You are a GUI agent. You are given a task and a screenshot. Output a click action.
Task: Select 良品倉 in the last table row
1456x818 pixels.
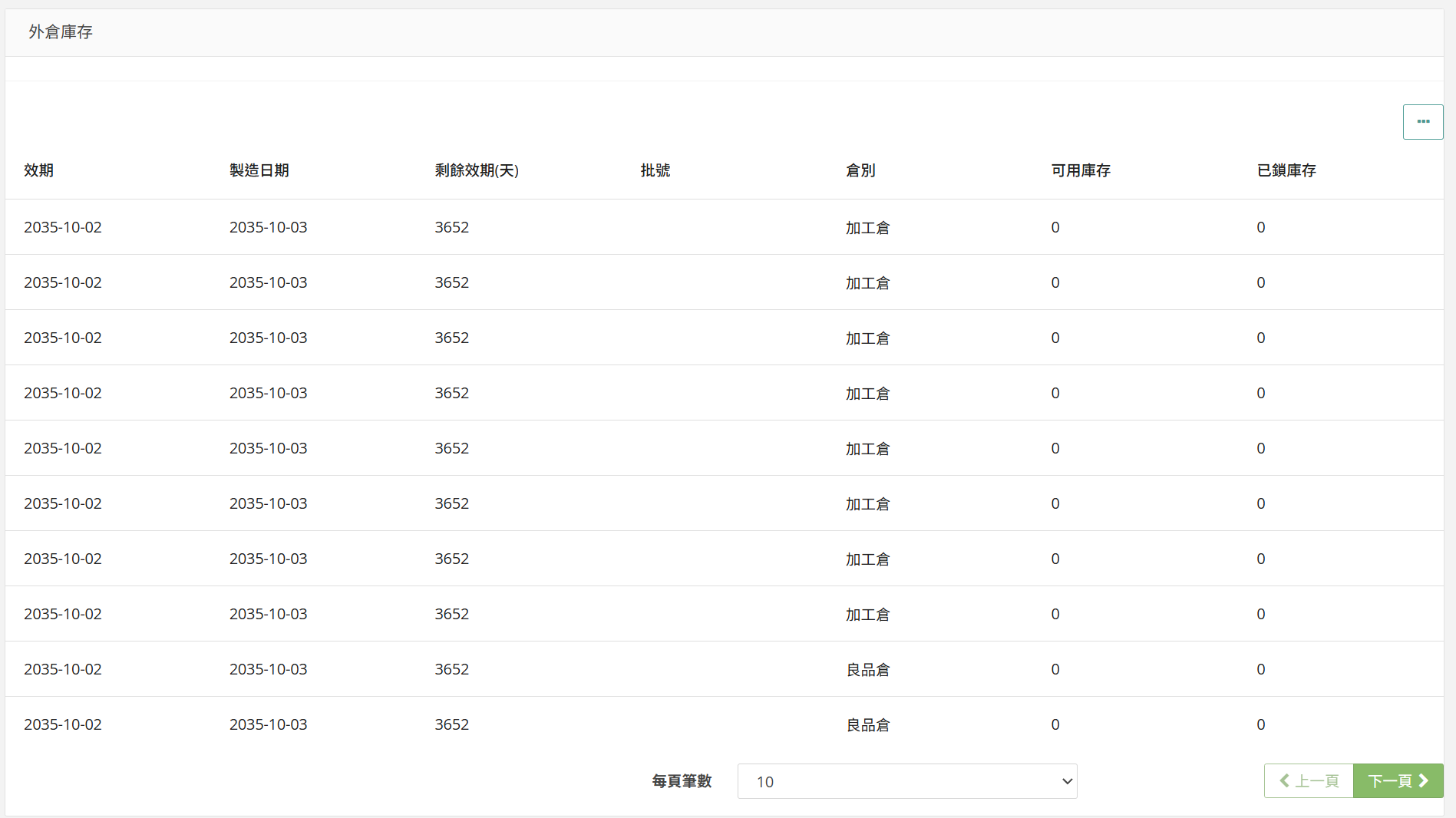pyautogui.click(x=867, y=725)
